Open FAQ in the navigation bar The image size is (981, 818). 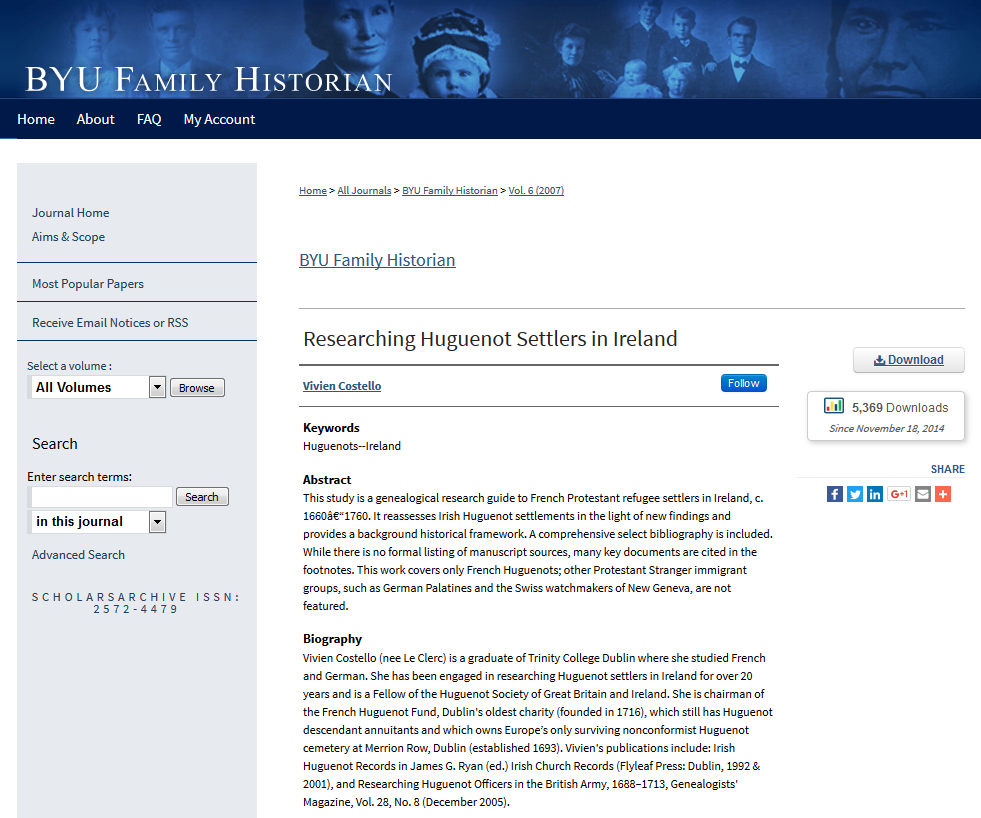point(149,119)
